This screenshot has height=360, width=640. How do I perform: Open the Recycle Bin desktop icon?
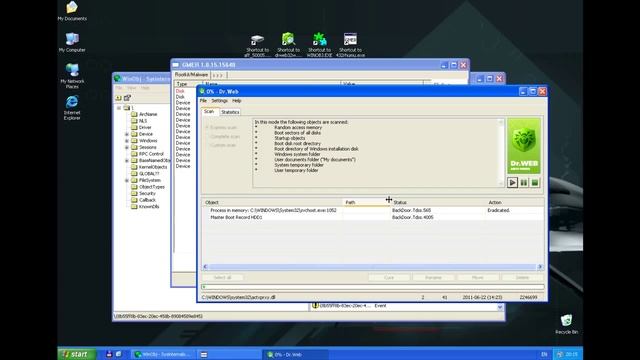point(567,324)
